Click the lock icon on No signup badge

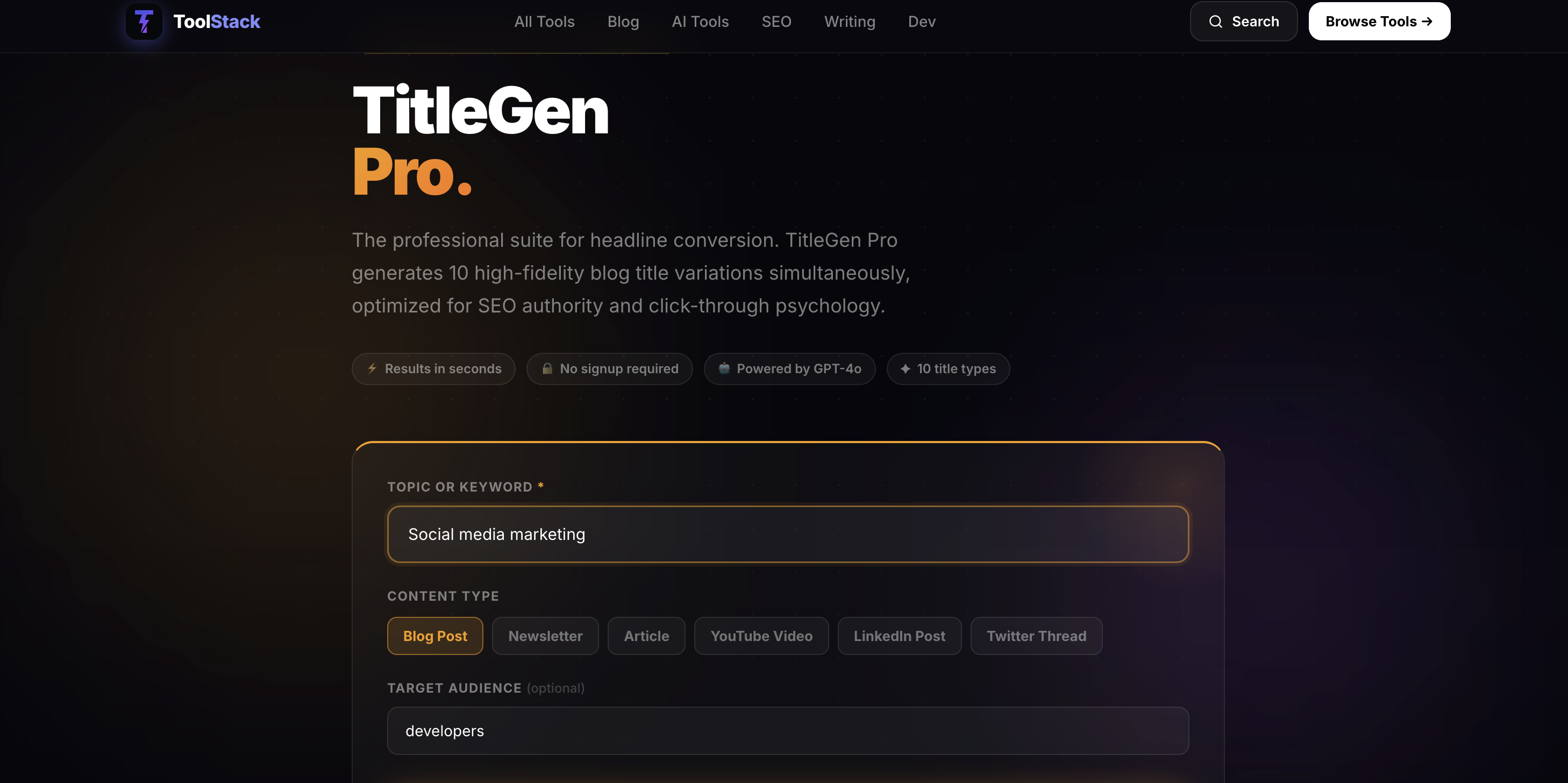(x=547, y=368)
